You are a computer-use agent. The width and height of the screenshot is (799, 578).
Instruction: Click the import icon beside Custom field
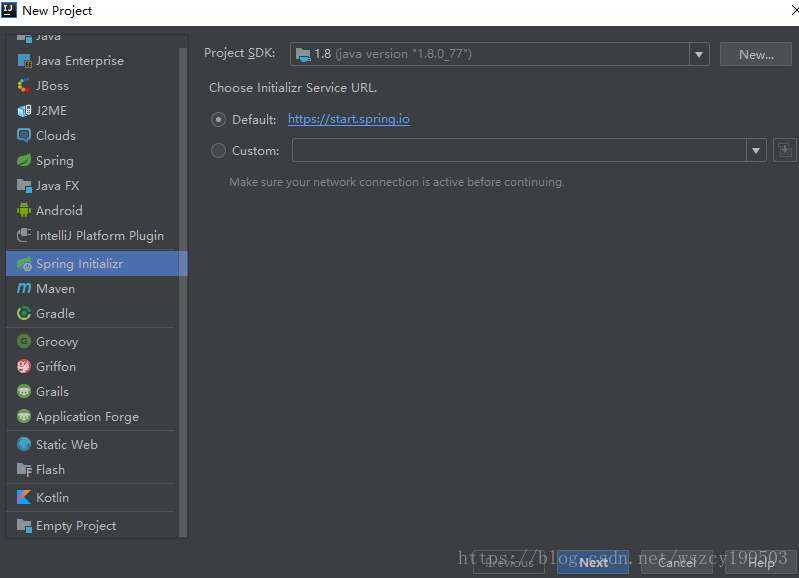pos(785,150)
